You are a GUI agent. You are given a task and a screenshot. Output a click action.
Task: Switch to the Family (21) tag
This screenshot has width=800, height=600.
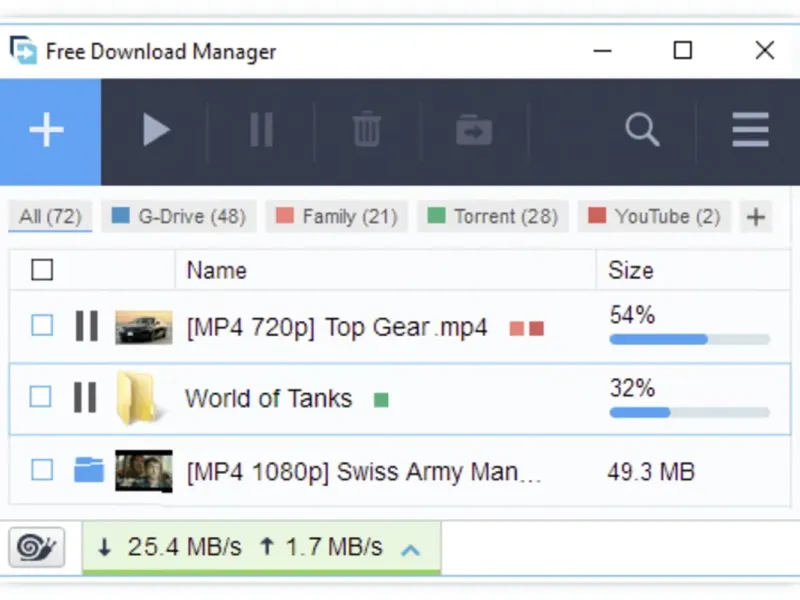click(337, 217)
